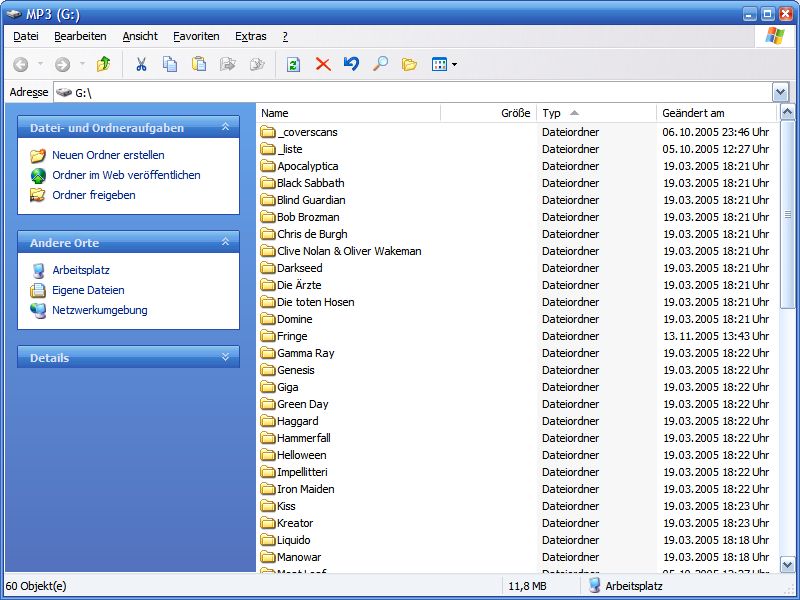This screenshot has height=600, width=800.
Task: Click the Paste clipboard icon
Action: pyautogui.click(x=198, y=64)
